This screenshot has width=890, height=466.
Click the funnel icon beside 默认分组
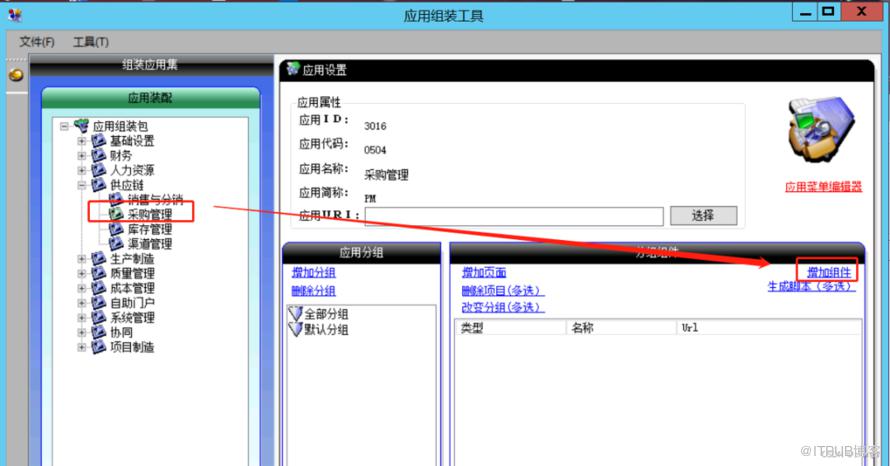coord(295,329)
